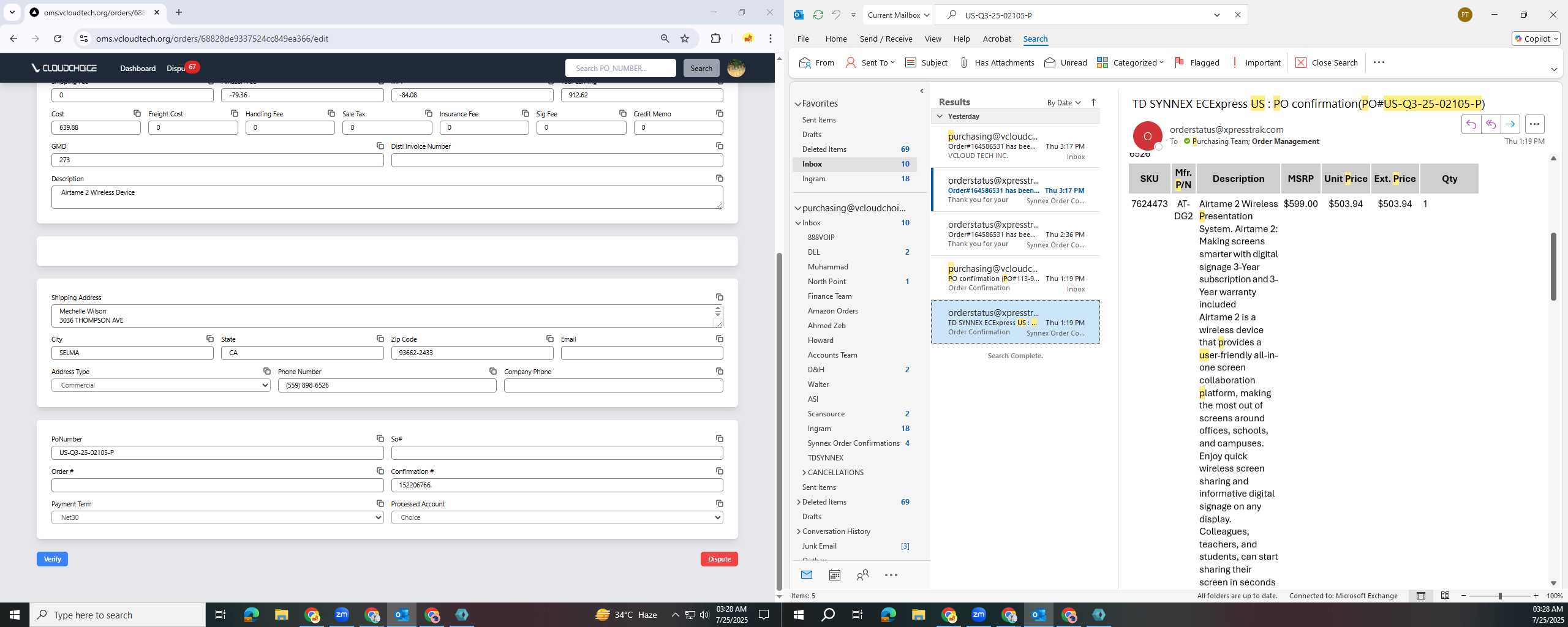Bookmark this page with the star icon
This screenshot has height=627, width=1568.
click(x=685, y=39)
